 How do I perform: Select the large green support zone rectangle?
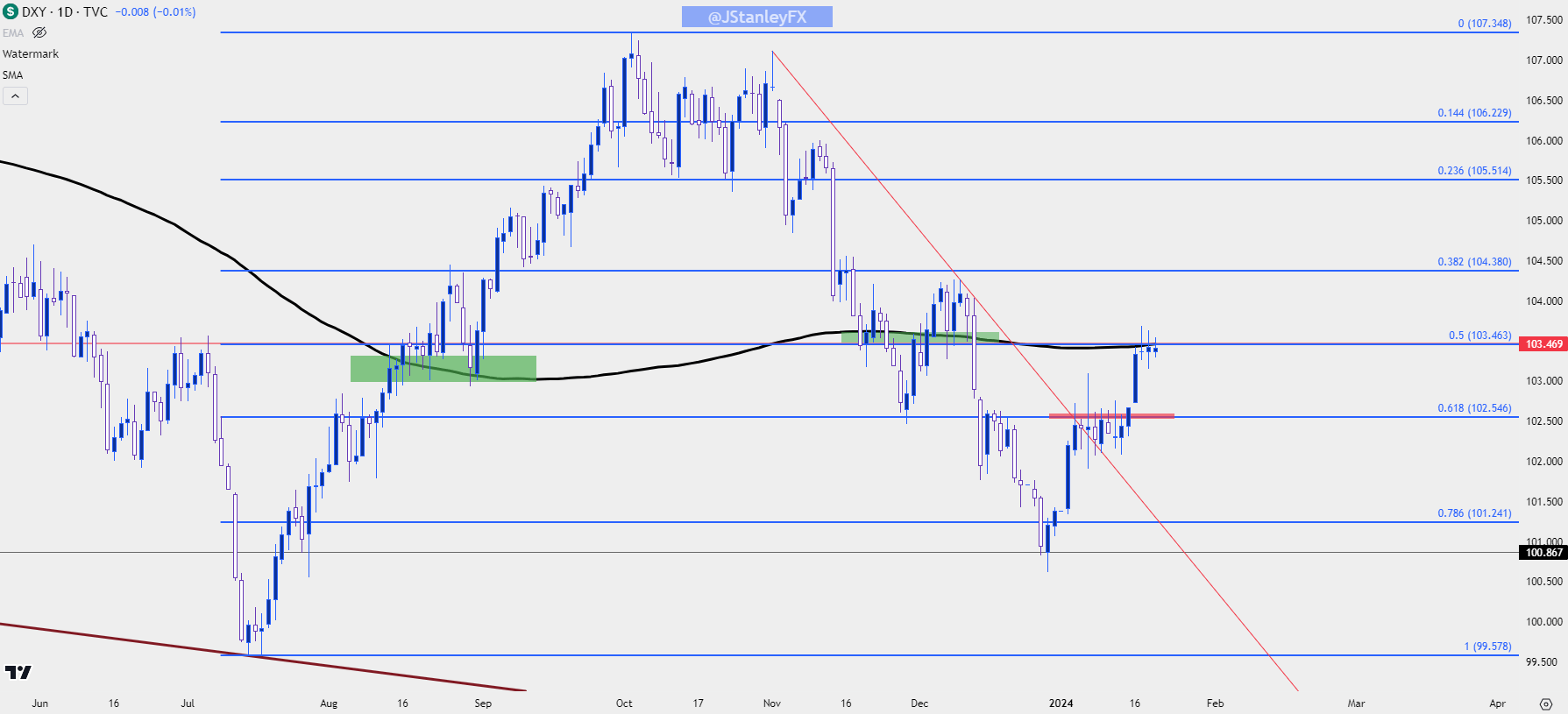click(x=443, y=369)
